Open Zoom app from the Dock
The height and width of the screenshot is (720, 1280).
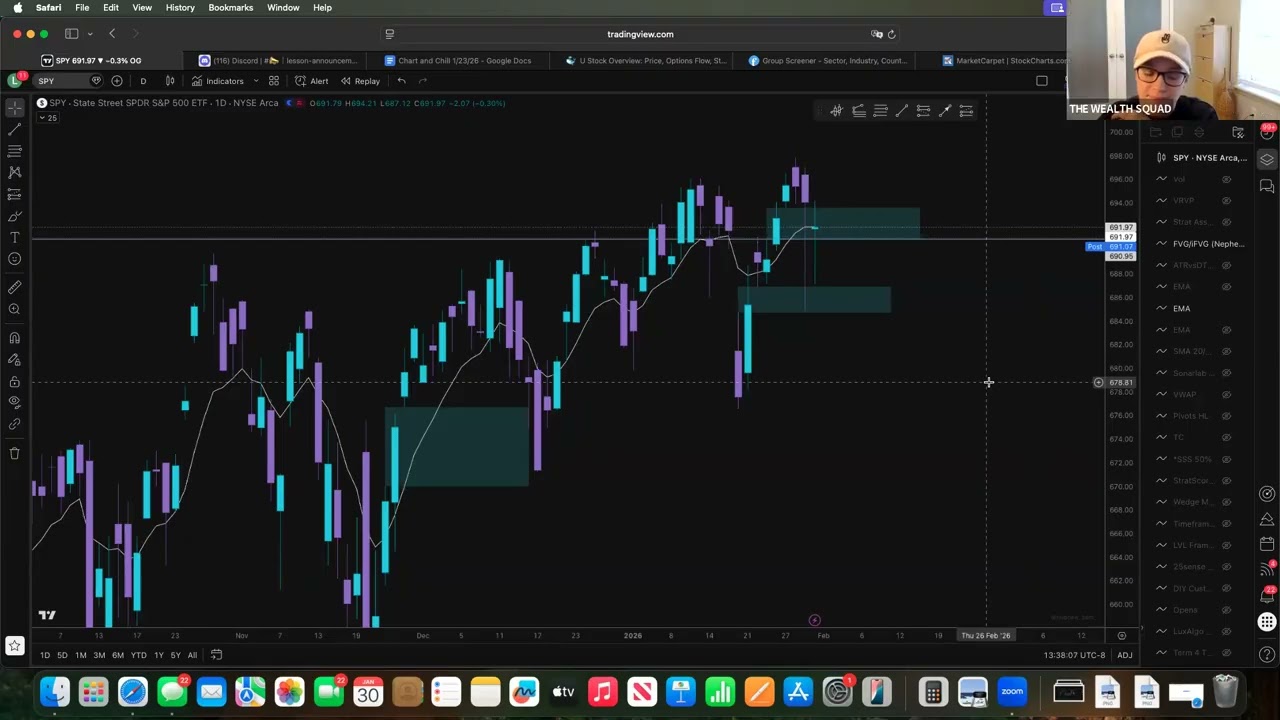click(1012, 691)
